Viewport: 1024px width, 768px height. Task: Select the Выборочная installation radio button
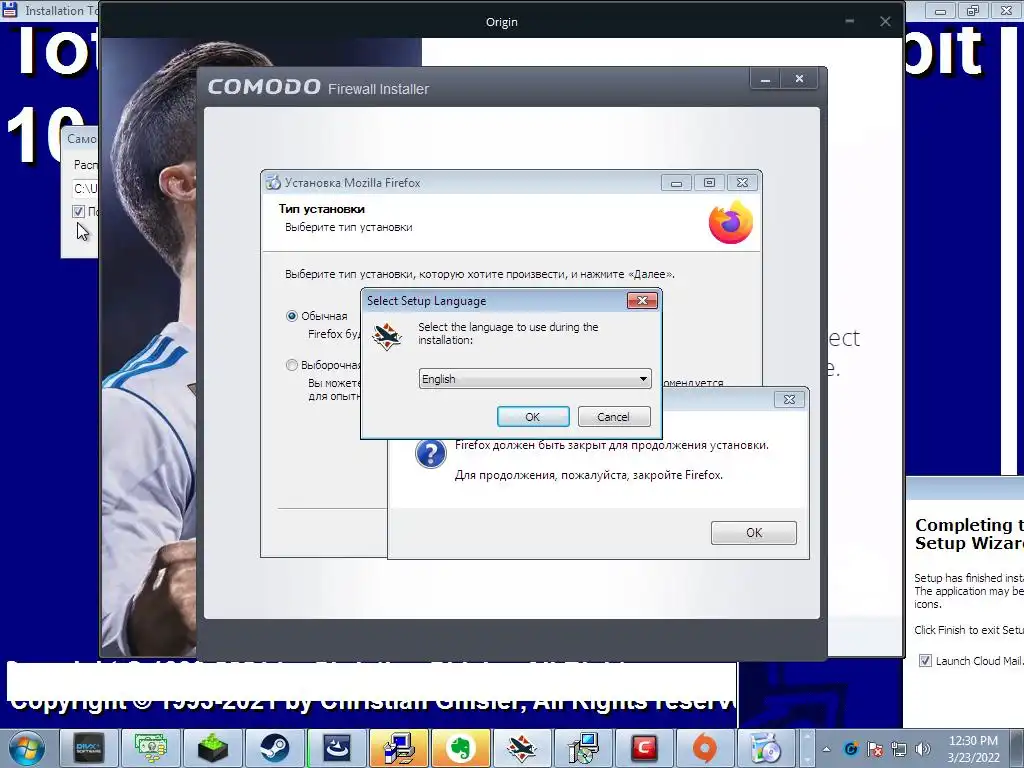pyautogui.click(x=292, y=365)
